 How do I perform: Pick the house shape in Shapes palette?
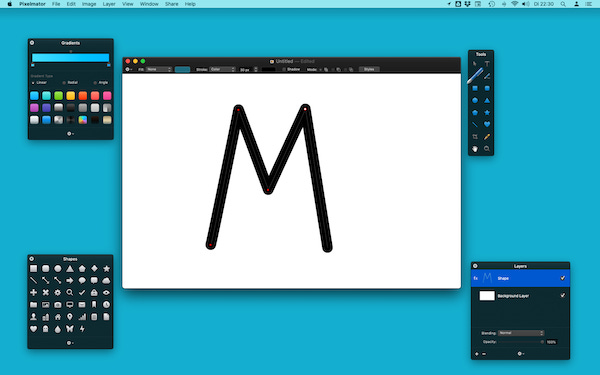point(58,317)
